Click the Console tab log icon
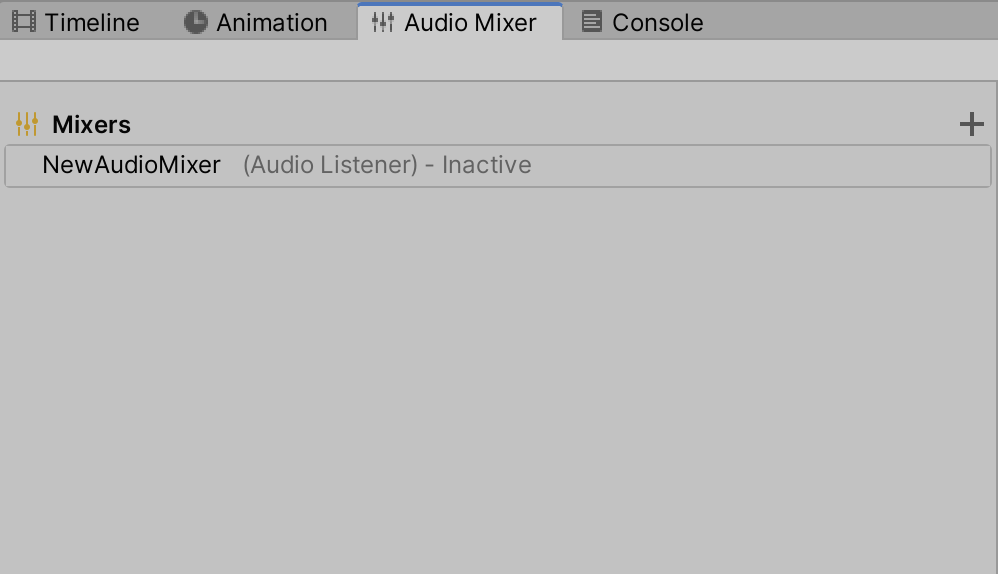This screenshot has width=998, height=574. (x=592, y=22)
